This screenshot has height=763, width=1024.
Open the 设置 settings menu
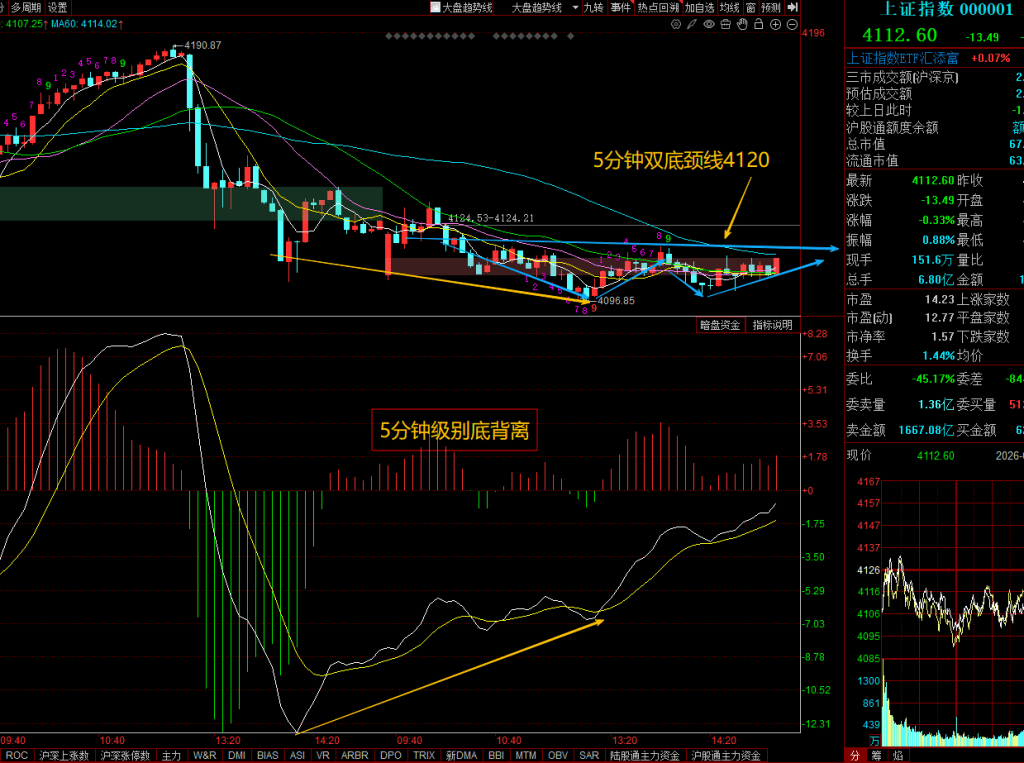58,7
